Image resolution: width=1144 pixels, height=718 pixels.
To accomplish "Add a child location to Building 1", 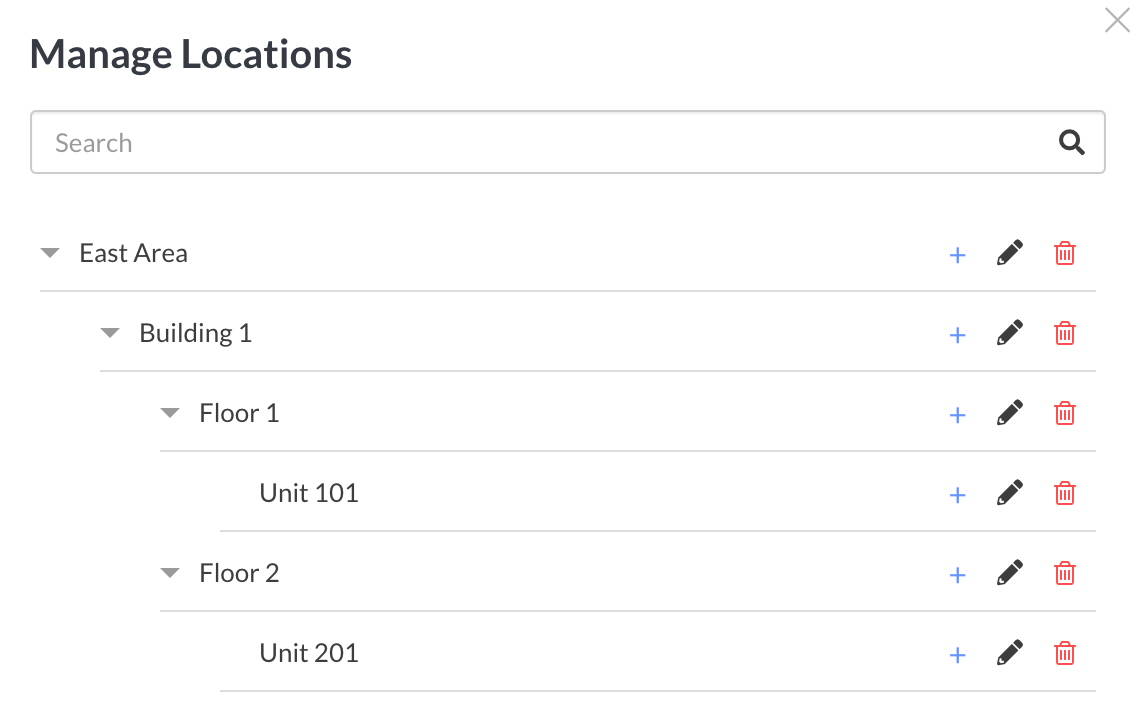I will click(957, 335).
